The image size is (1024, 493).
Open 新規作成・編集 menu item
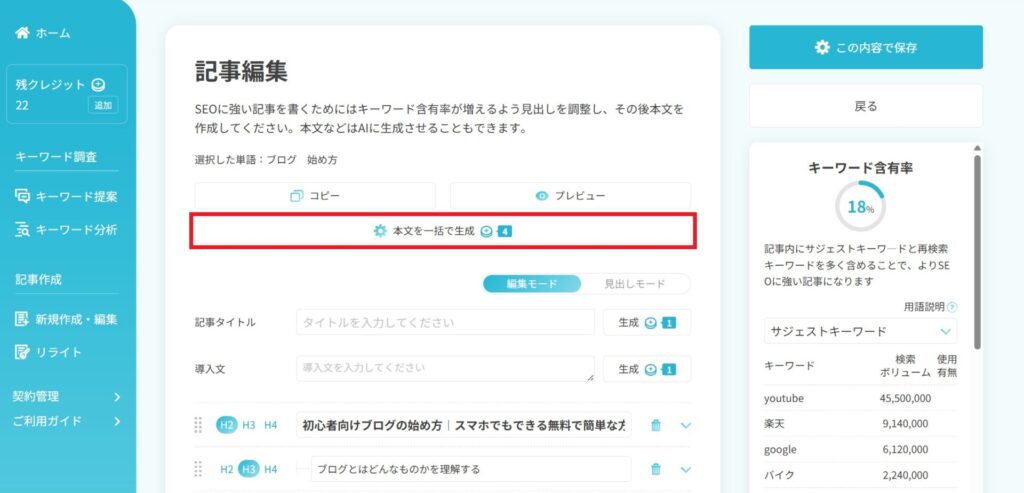pyautogui.click(x=66, y=319)
